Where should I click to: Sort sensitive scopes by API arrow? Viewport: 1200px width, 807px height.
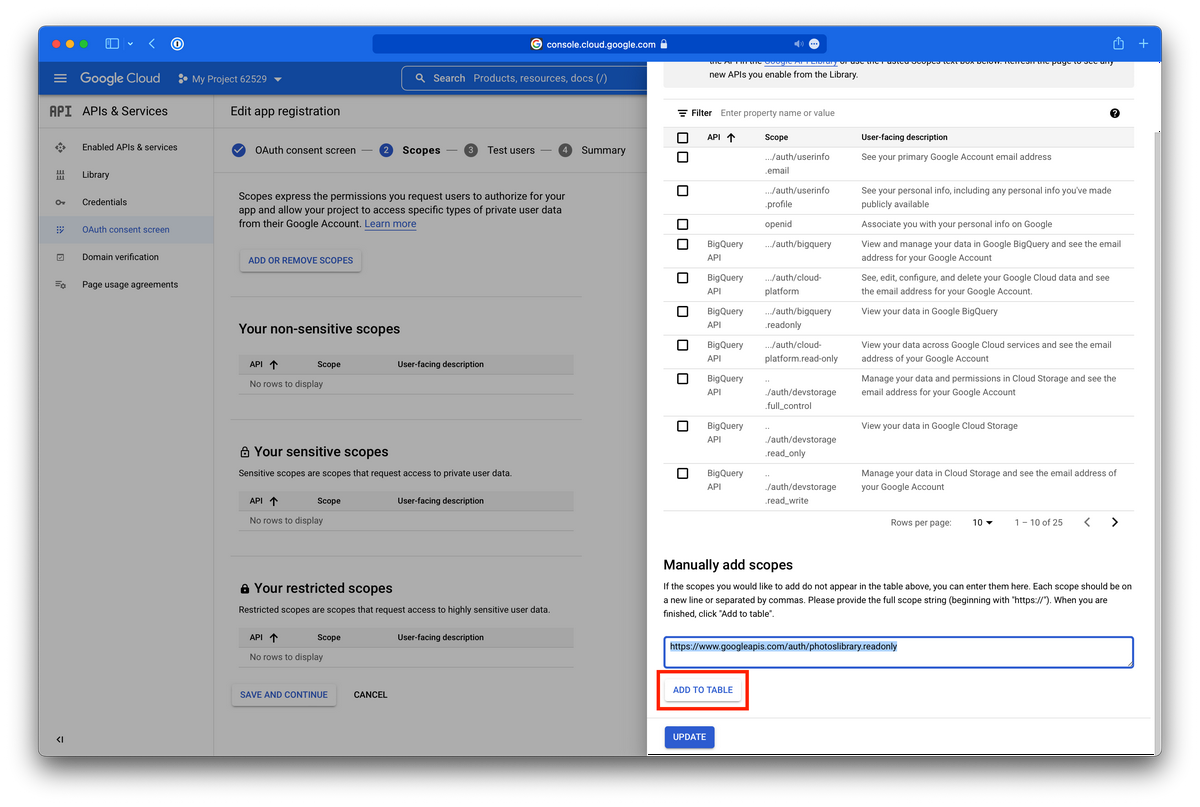click(x=274, y=501)
